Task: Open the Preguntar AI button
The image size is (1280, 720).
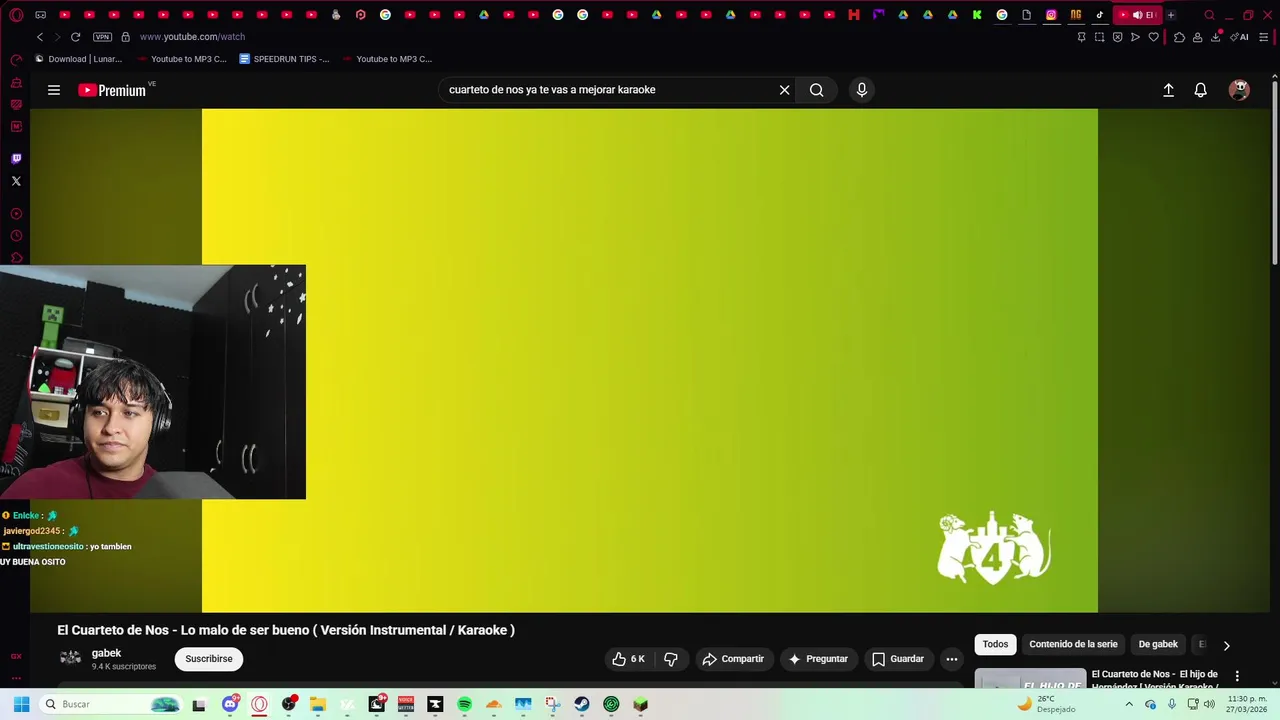Action: [819, 659]
